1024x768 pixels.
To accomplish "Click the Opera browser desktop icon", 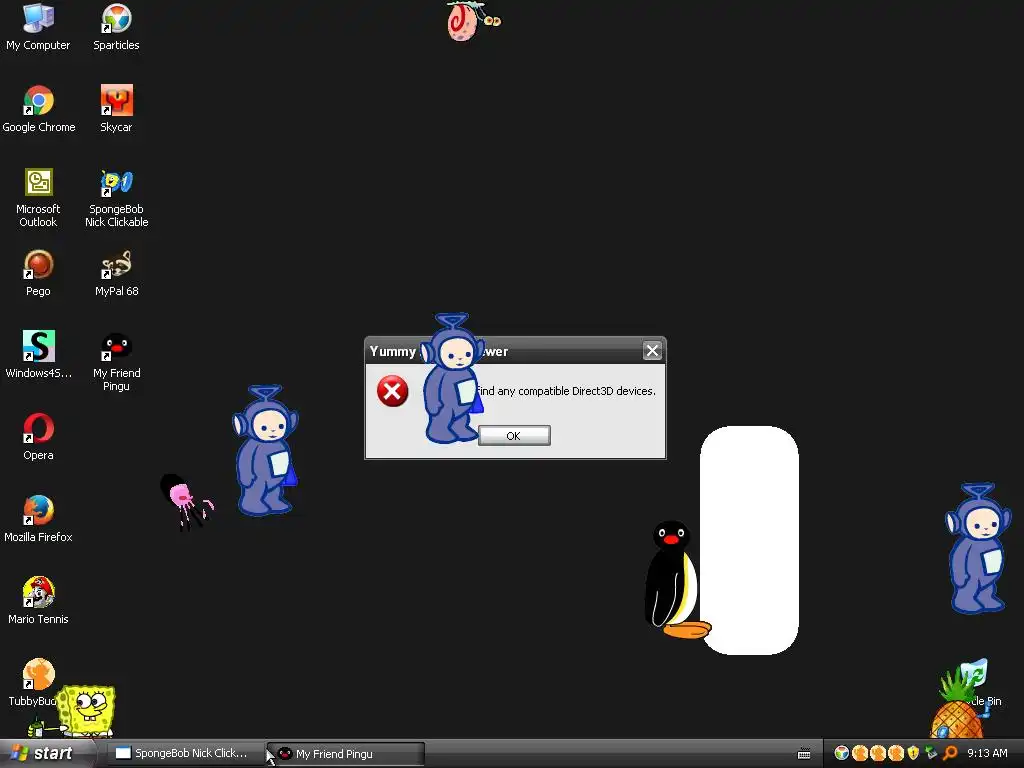I will click(39, 436).
